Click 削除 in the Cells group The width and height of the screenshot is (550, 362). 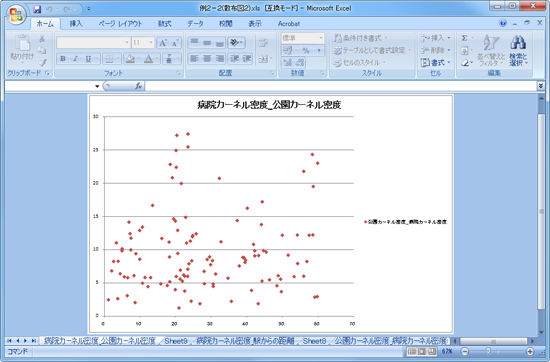click(x=435, y=50)
